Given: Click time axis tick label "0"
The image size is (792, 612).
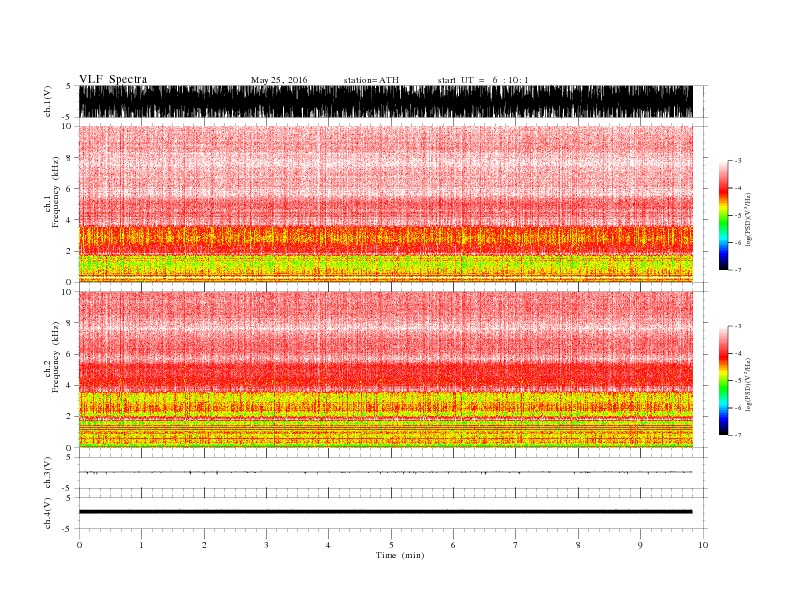Looking at the screenshot, I should click(79, 545).
